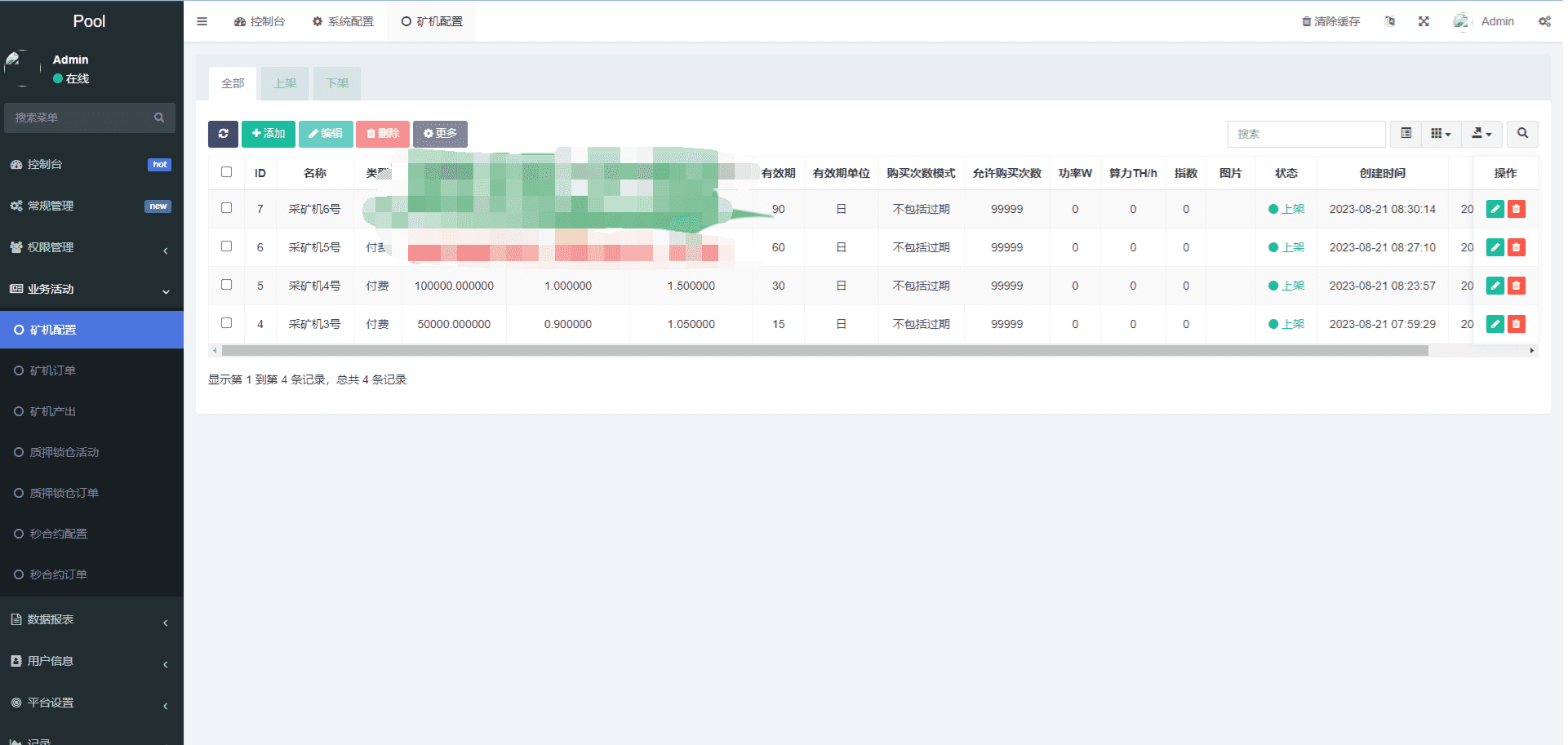Open 矿机订单 in the sidebar

point(53,370)
